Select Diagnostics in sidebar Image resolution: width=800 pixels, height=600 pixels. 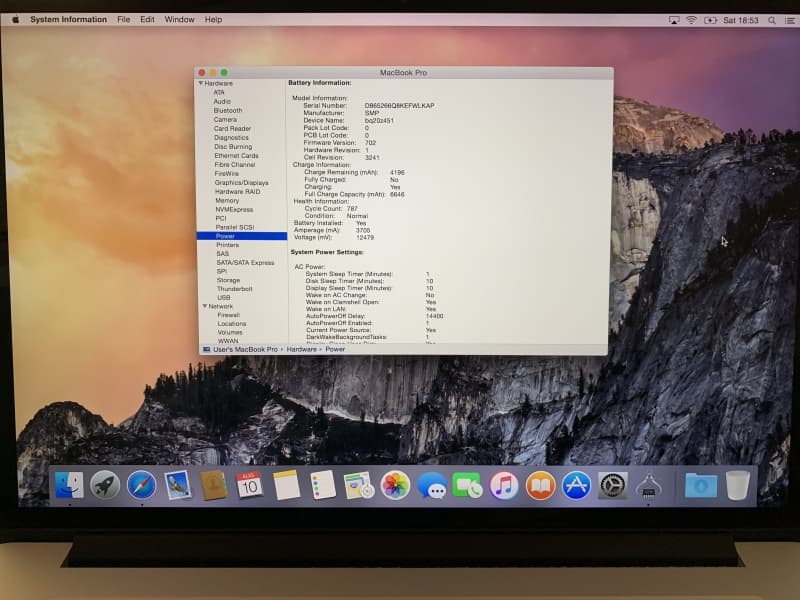coord(231,137)
